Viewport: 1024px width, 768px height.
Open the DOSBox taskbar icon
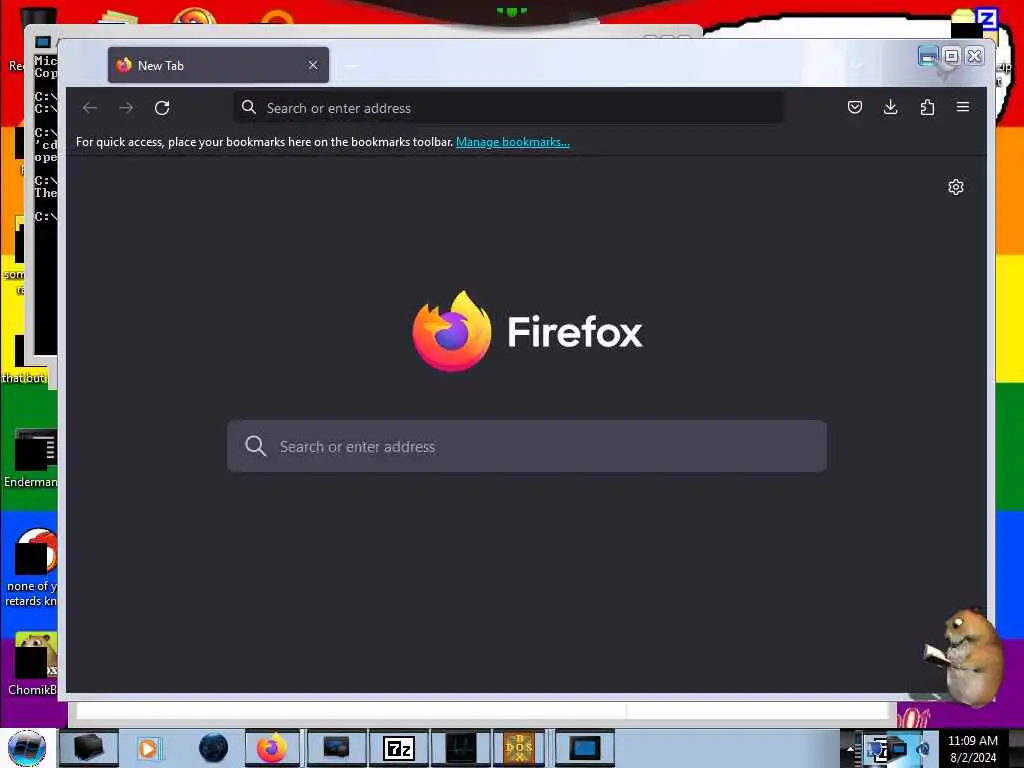pos(519,748)
